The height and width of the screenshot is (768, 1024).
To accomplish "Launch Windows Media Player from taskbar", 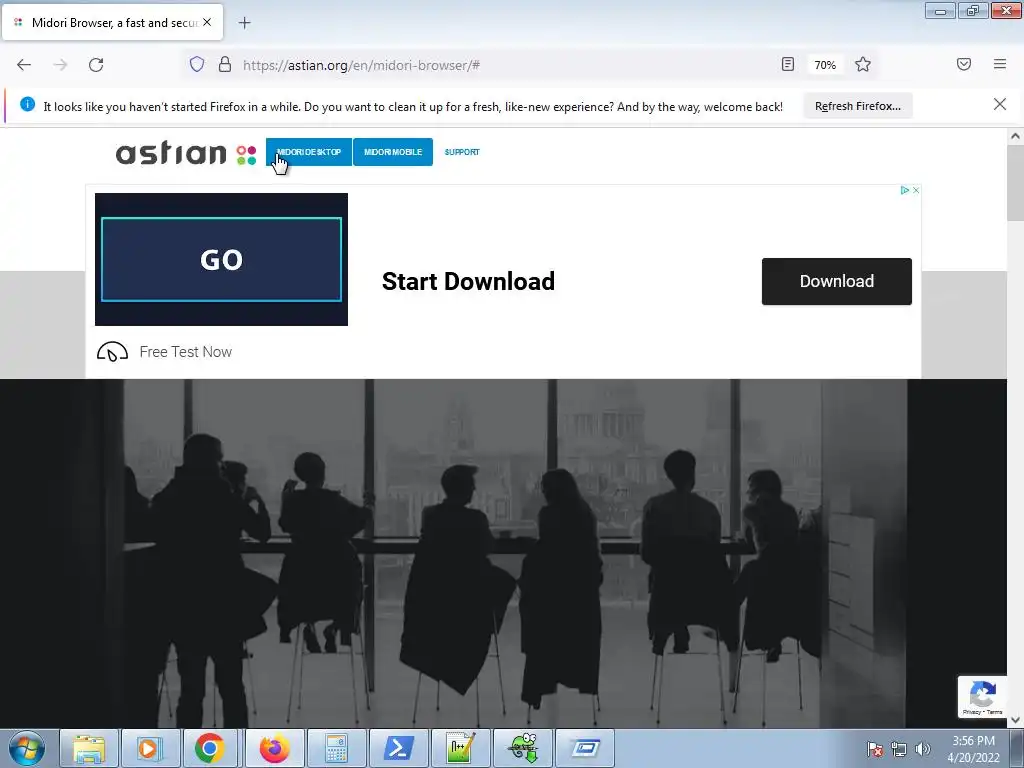I will coord(150,748).
